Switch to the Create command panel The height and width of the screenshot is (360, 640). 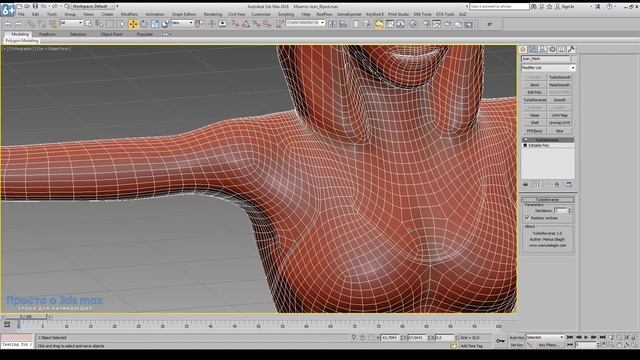click(523, 49)
